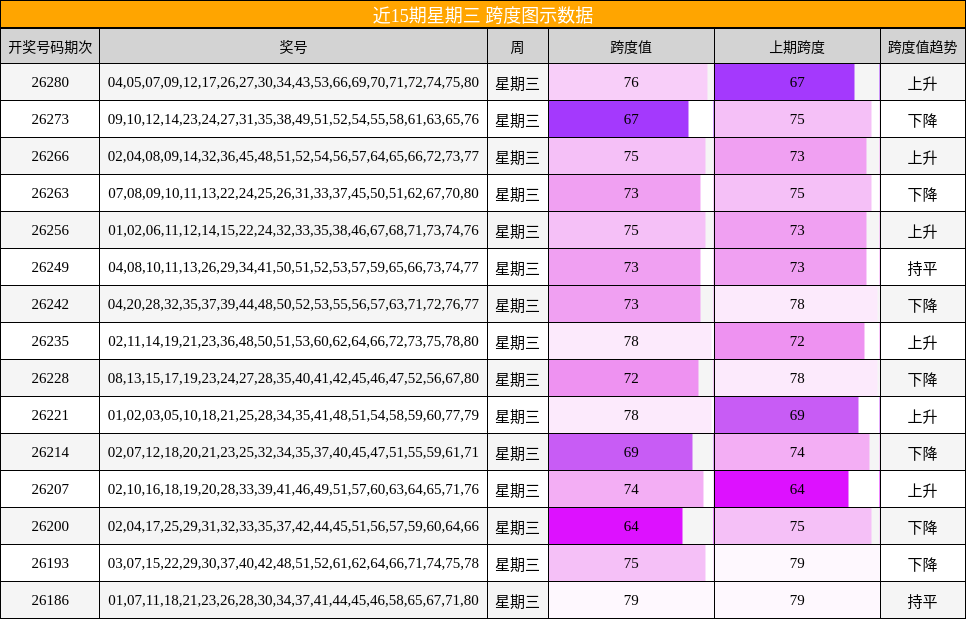Click the 跨度值 bar 67 in row 26273
This screenshot has width=966, height=619.
point(619,119)
